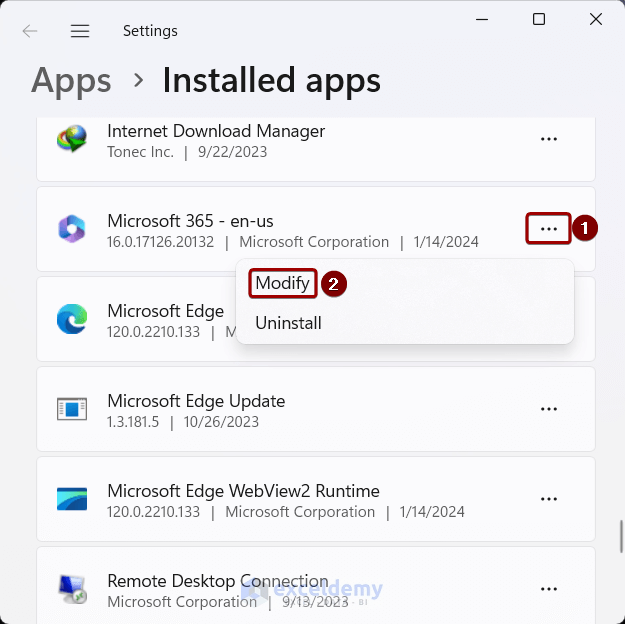
Task: Open more options for Microsoft 365
Action: coord(548,229)
